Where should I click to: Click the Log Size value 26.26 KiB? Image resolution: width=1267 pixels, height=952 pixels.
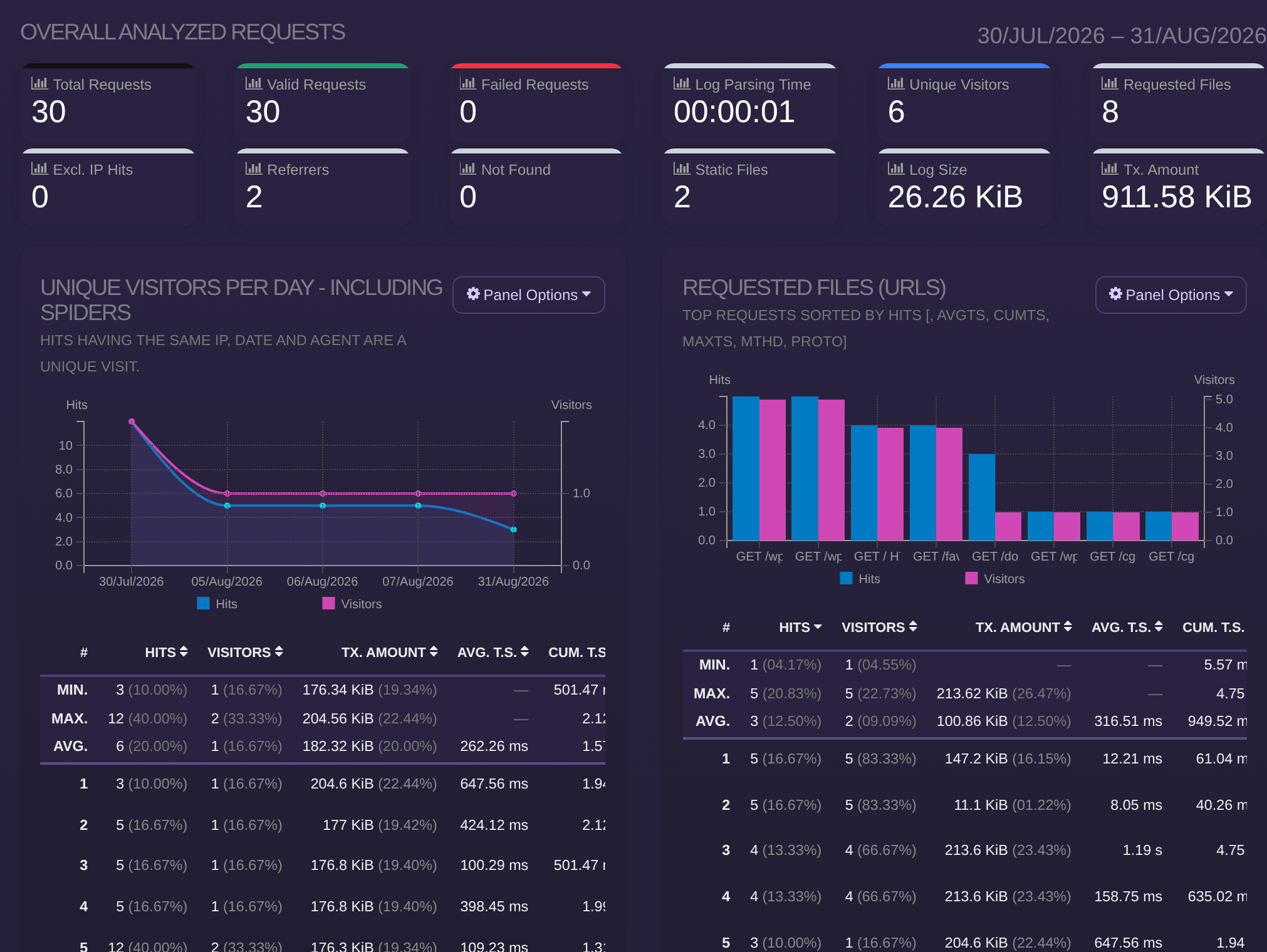pos(955,198)
